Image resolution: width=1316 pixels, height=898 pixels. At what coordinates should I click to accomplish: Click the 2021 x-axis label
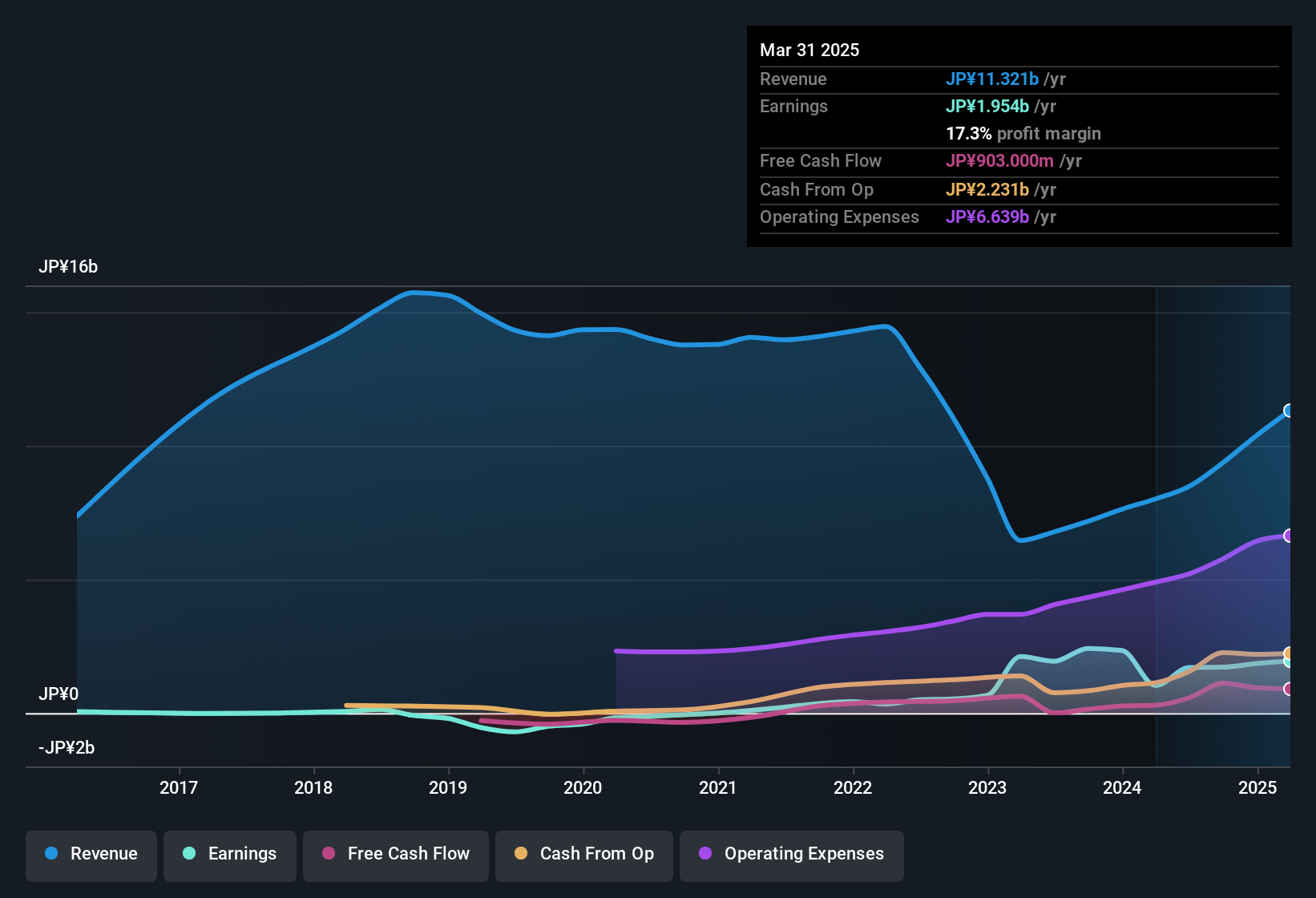point(718,787)
